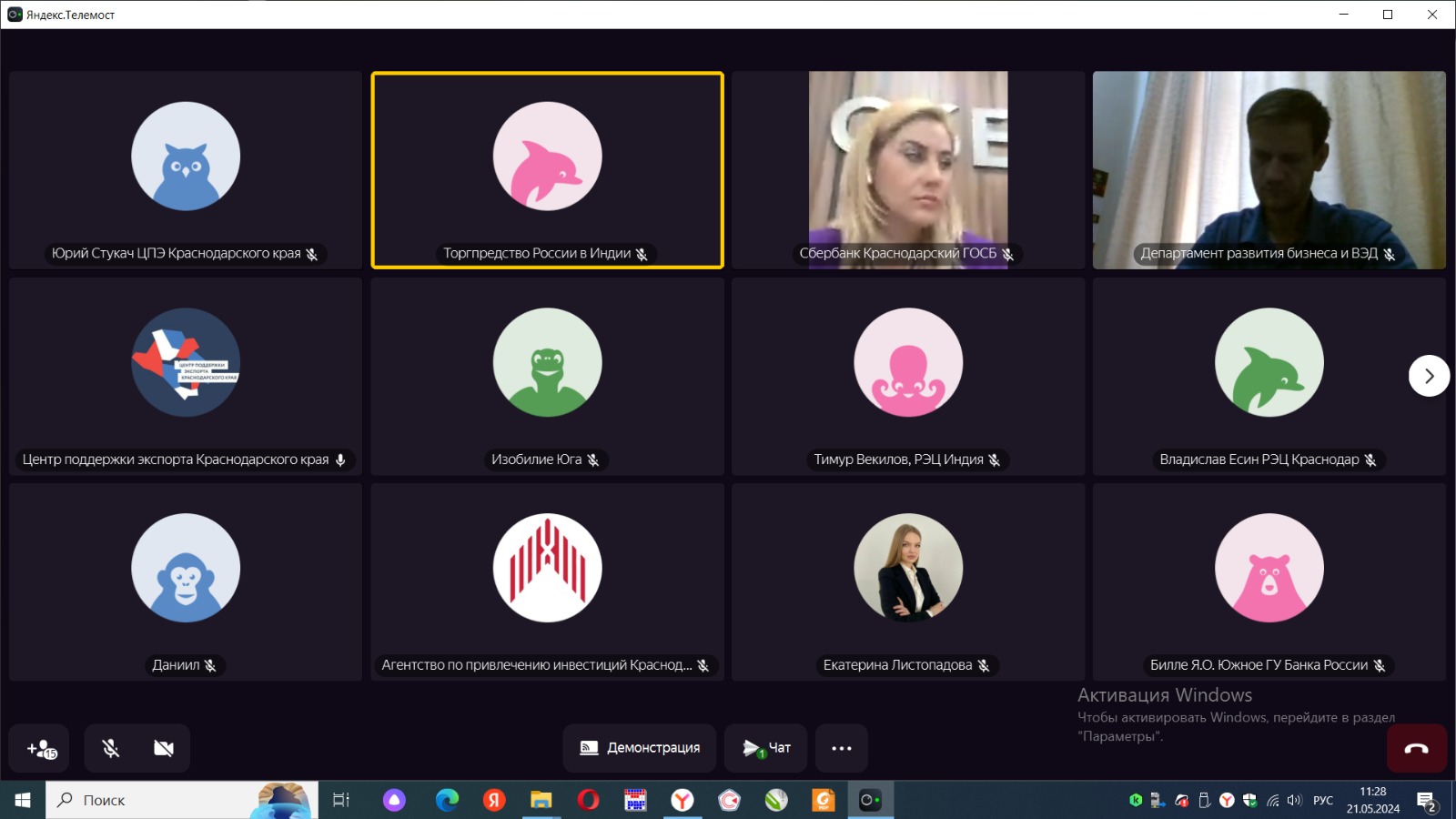1456x819 pixels.
Task: Open the green leaf app on the taskbar
Action: pos(776,800)
